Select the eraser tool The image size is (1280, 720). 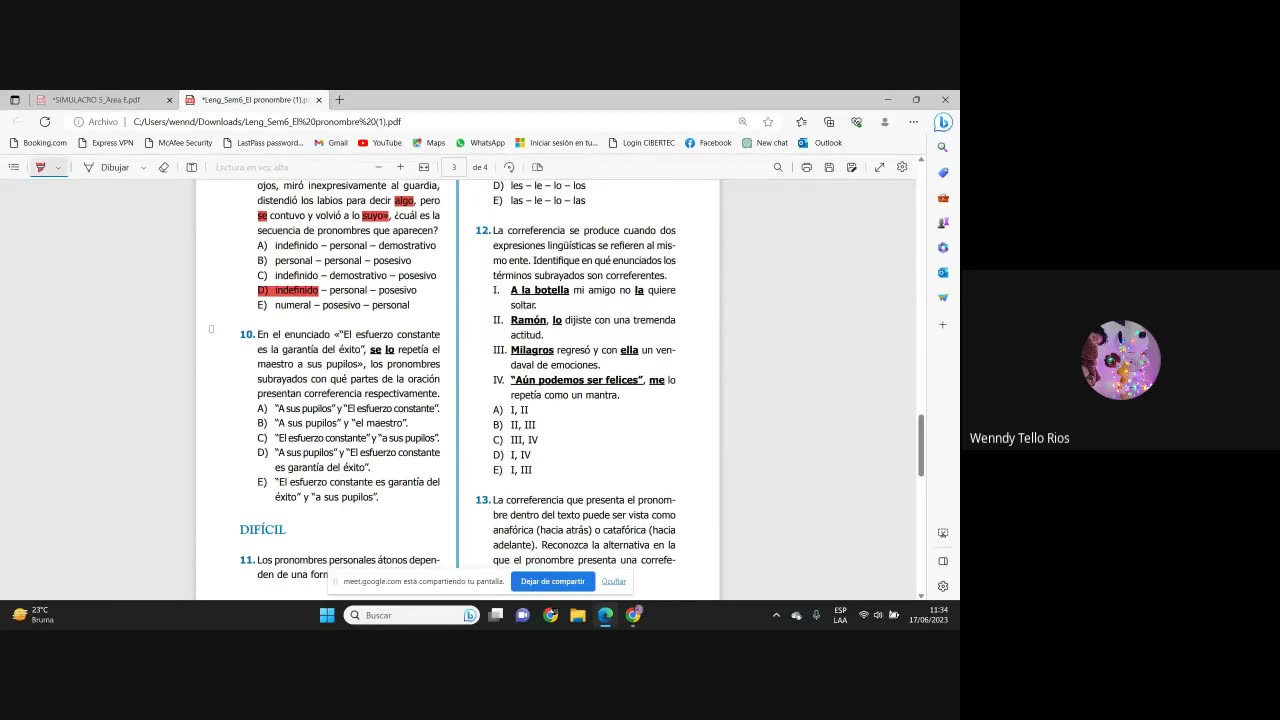[x=164, y=167]
